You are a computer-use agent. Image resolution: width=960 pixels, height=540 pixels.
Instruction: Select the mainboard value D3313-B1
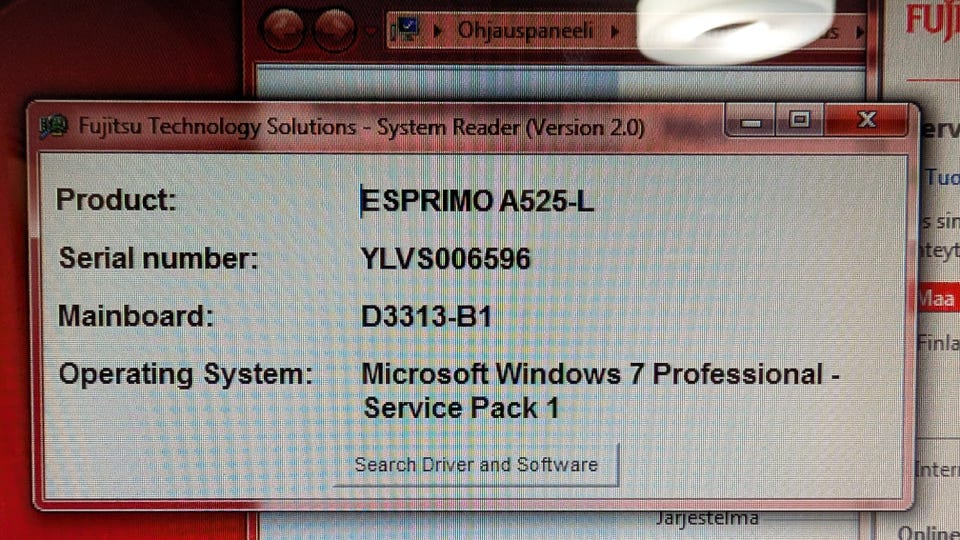coord(427,317)
